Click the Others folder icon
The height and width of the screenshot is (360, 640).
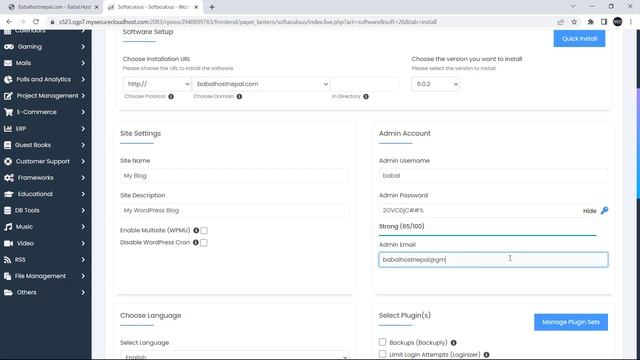(8, 293)
